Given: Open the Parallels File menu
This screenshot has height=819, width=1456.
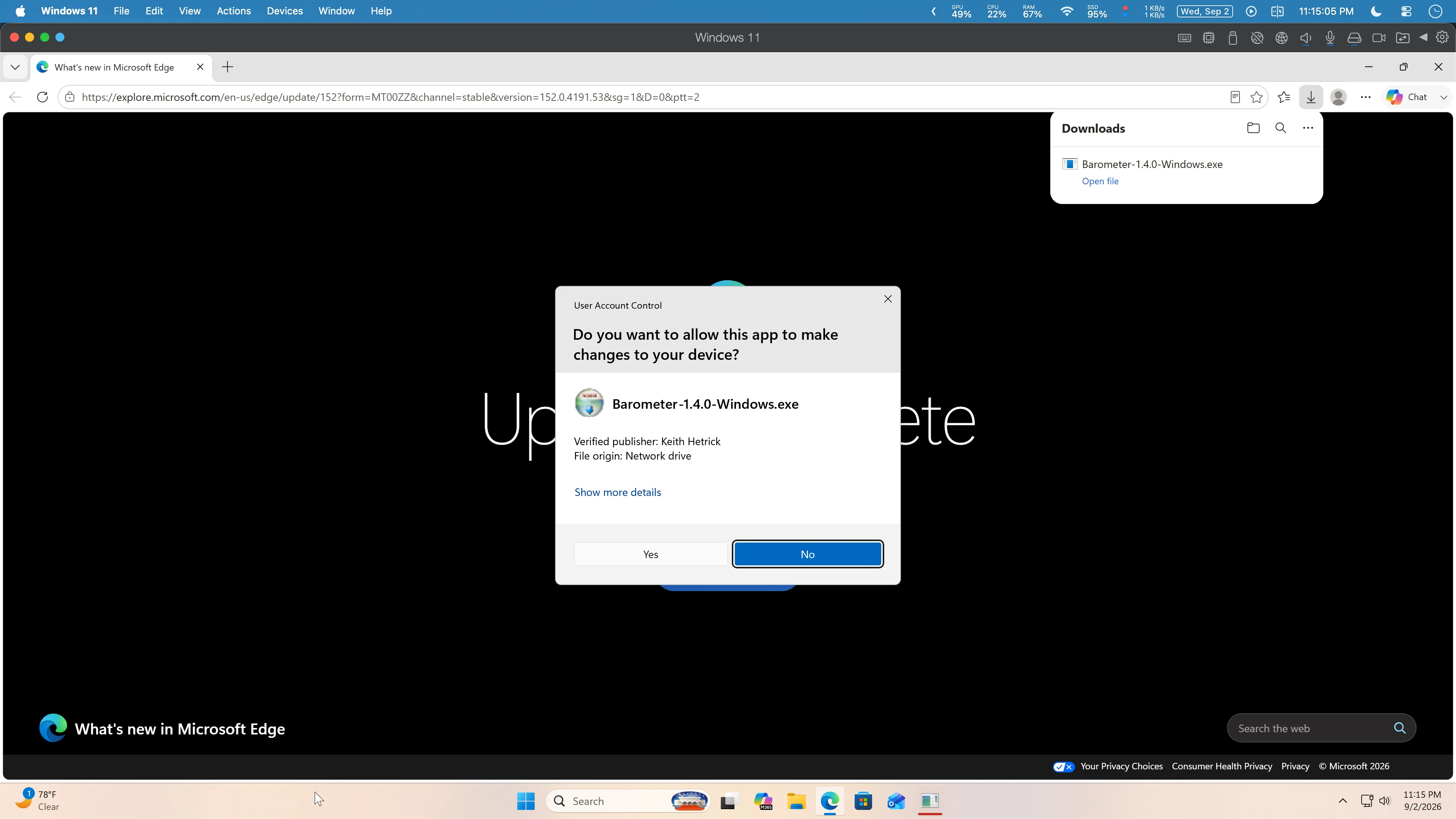Looking at the screenshot, I should [x=121, y=11].
